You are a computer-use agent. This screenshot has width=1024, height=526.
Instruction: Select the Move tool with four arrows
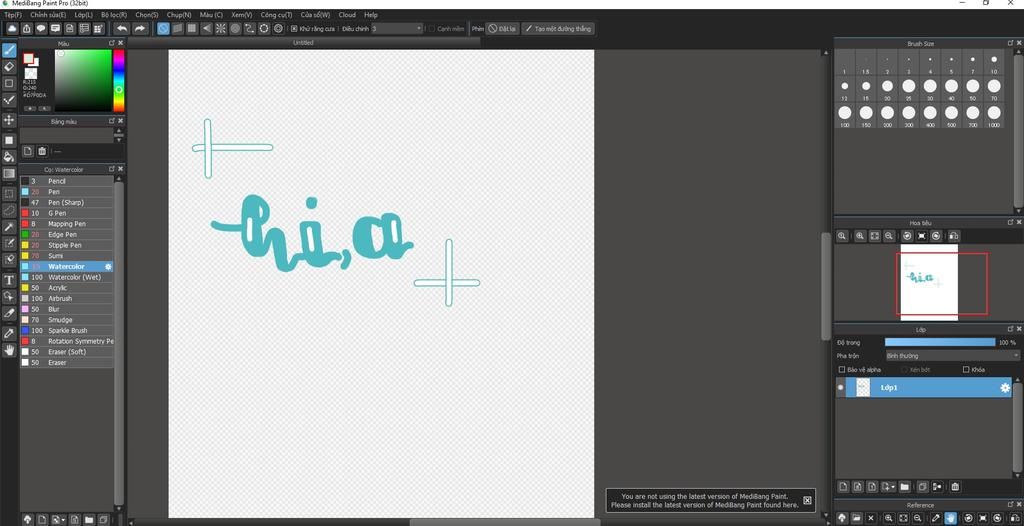[9, 120]
